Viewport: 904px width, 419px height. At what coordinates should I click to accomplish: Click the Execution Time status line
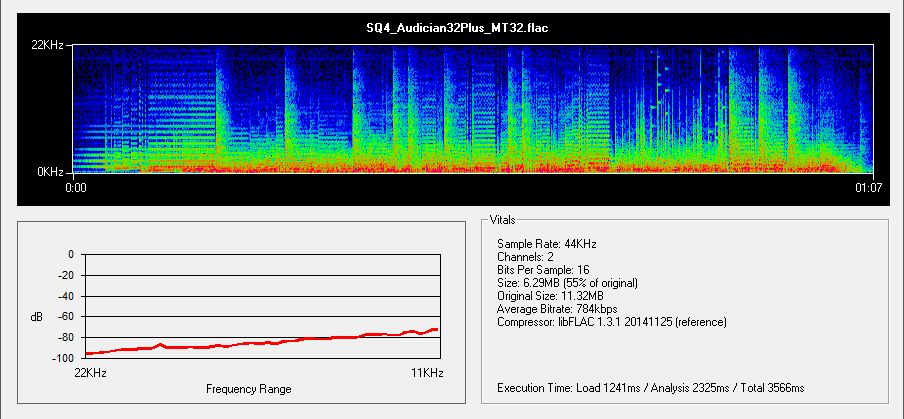(x=650, y=387)
